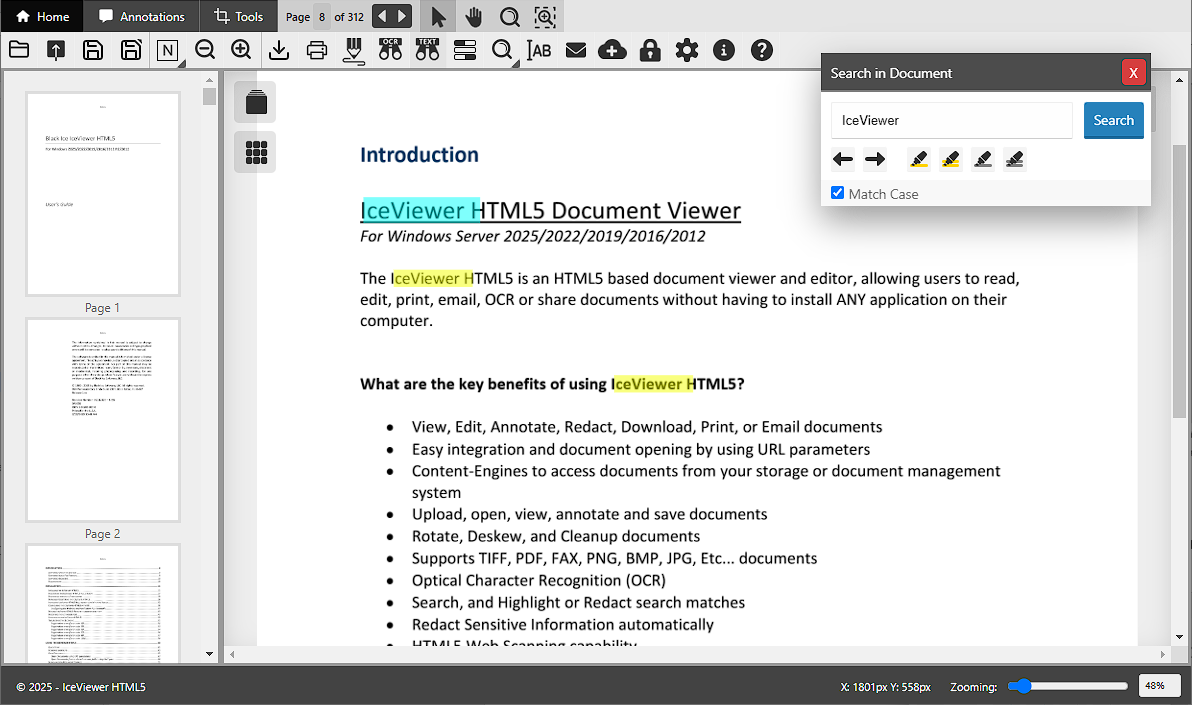Screen dimensions: 1192x705
Task: Click the cloud upload icon
Action: (612, 50)
